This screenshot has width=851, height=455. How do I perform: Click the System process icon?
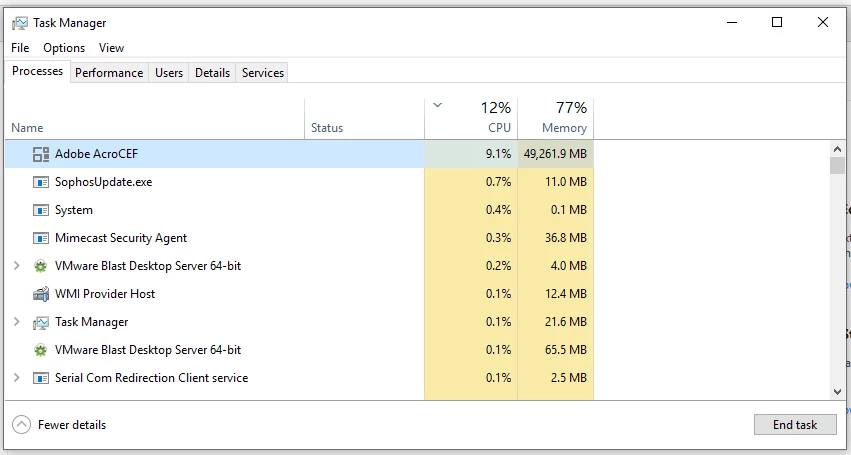tap(41, 210)
